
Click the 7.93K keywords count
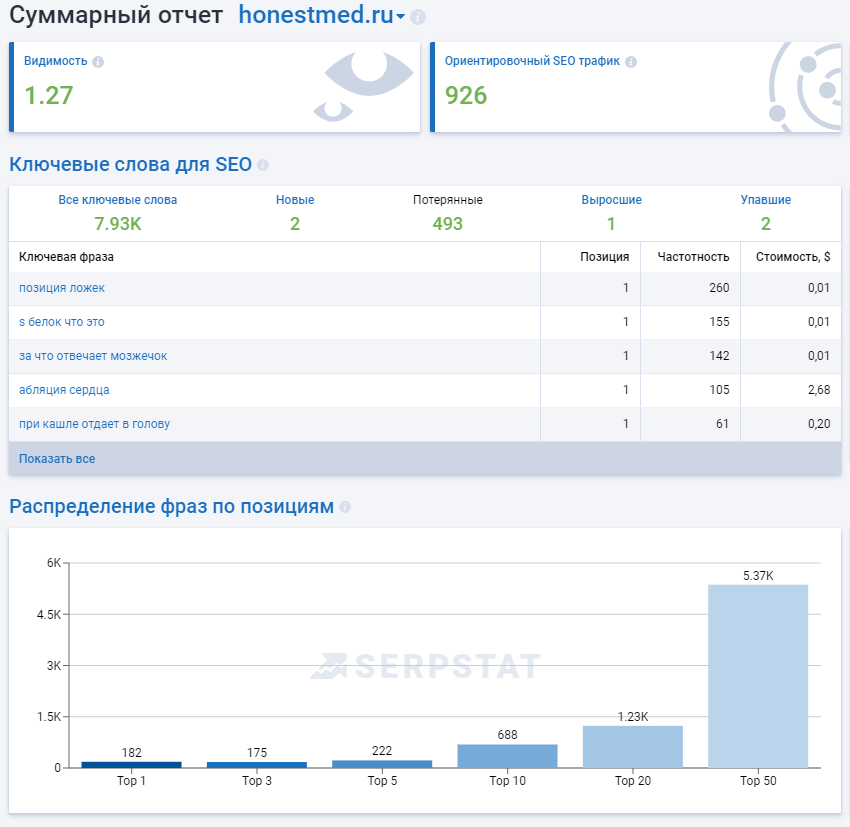point(118,224)
